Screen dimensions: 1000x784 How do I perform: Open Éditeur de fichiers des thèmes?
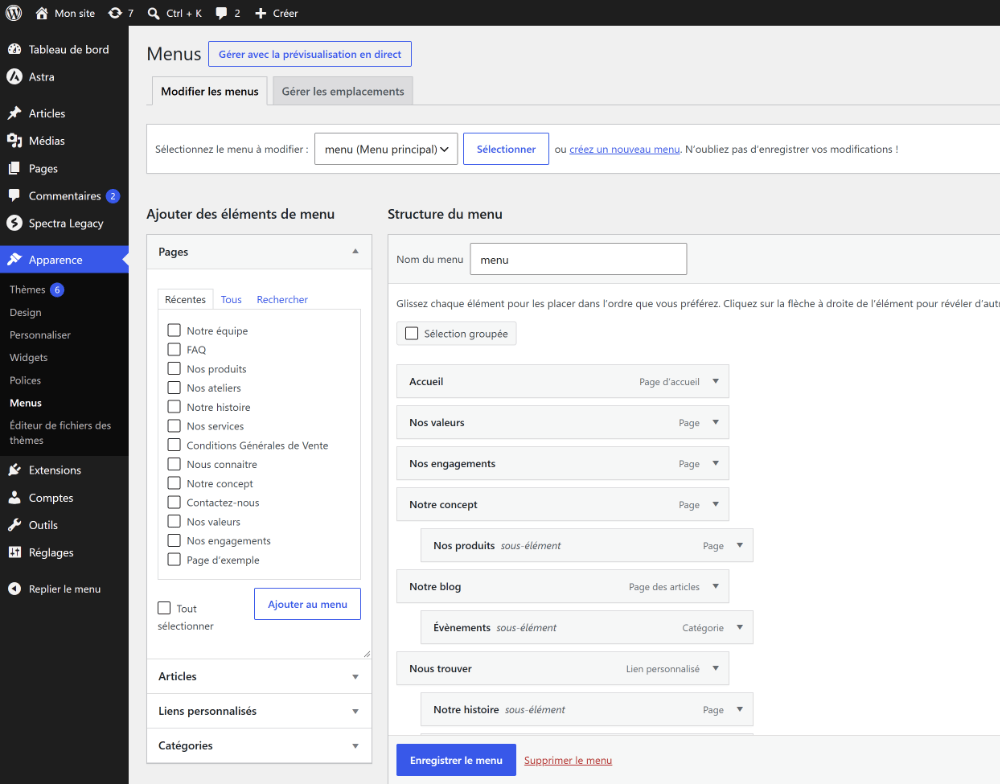[60, 433]
